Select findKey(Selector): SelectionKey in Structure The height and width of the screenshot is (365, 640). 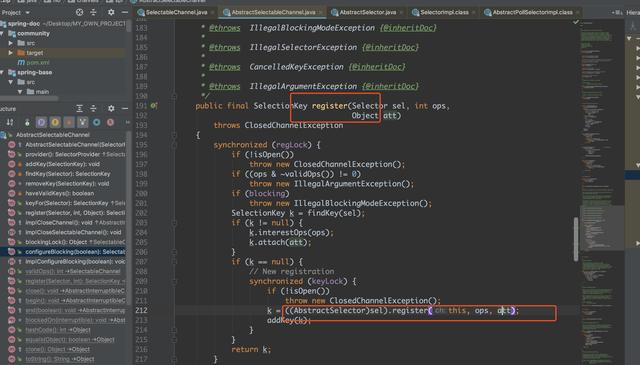click(68, 174)
